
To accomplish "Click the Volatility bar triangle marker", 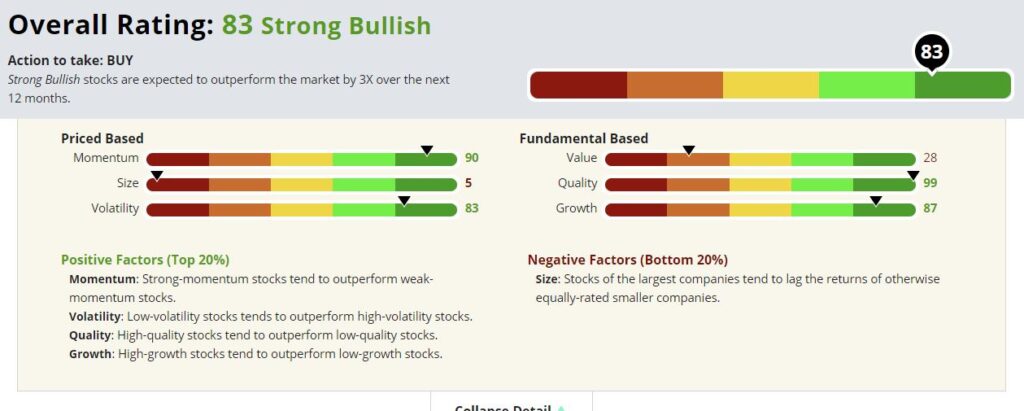I will [x=404, y=201].
